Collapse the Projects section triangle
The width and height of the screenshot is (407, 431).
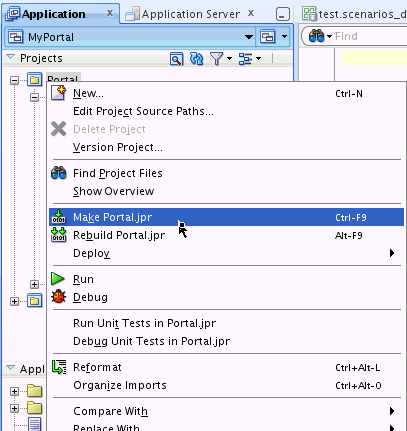11,57
